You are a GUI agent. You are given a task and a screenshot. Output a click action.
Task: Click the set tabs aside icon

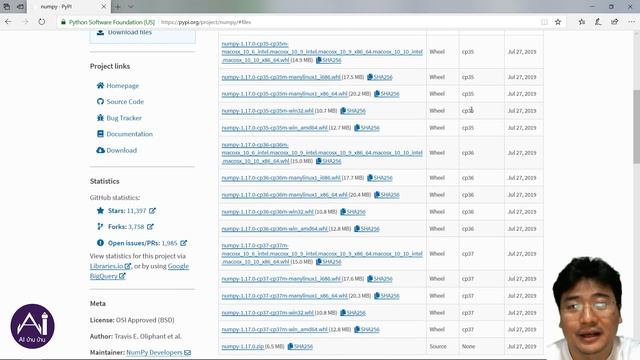pyautogui.click(x=20, y=7)
